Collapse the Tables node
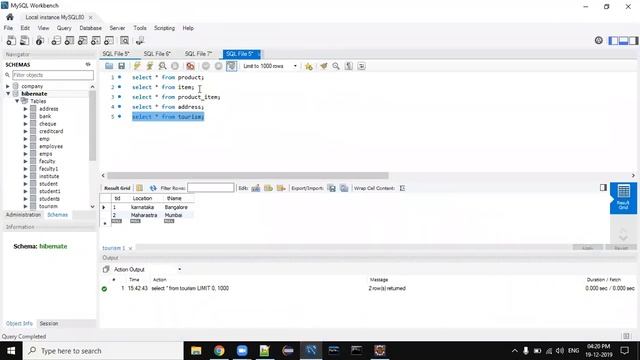 pos(17,101)
